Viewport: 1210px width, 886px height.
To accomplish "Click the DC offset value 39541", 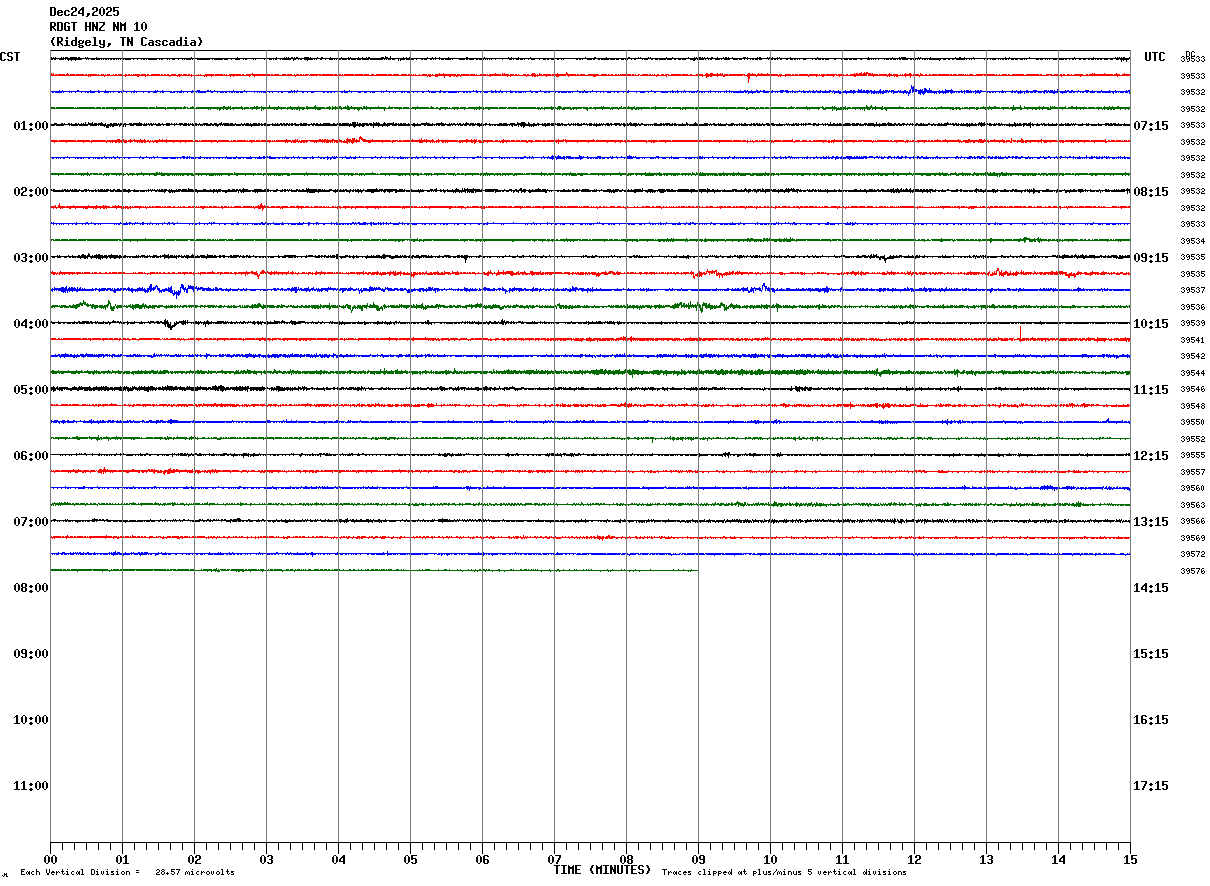I will point(1193,340).
